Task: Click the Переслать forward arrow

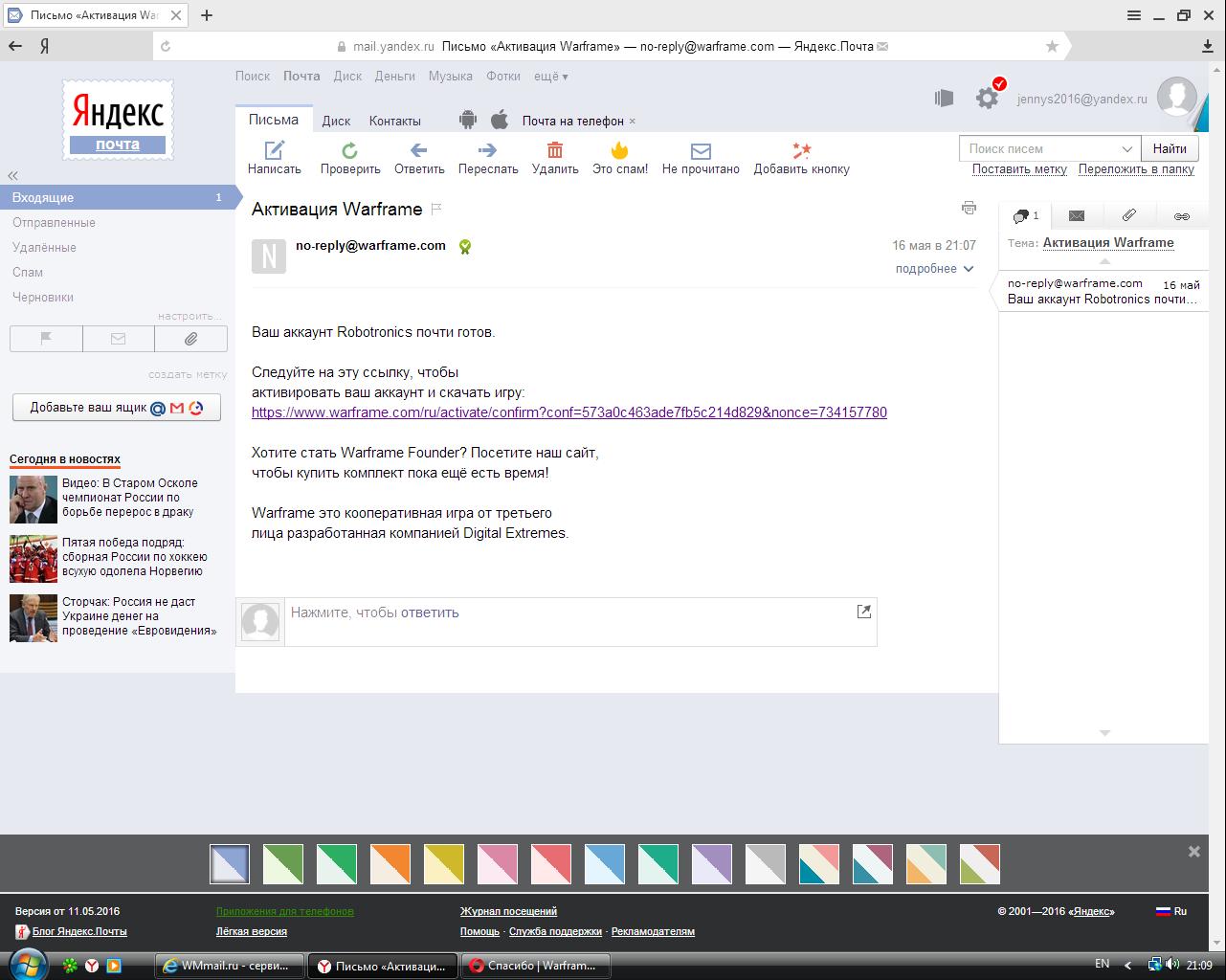Action: pos(487,150)
